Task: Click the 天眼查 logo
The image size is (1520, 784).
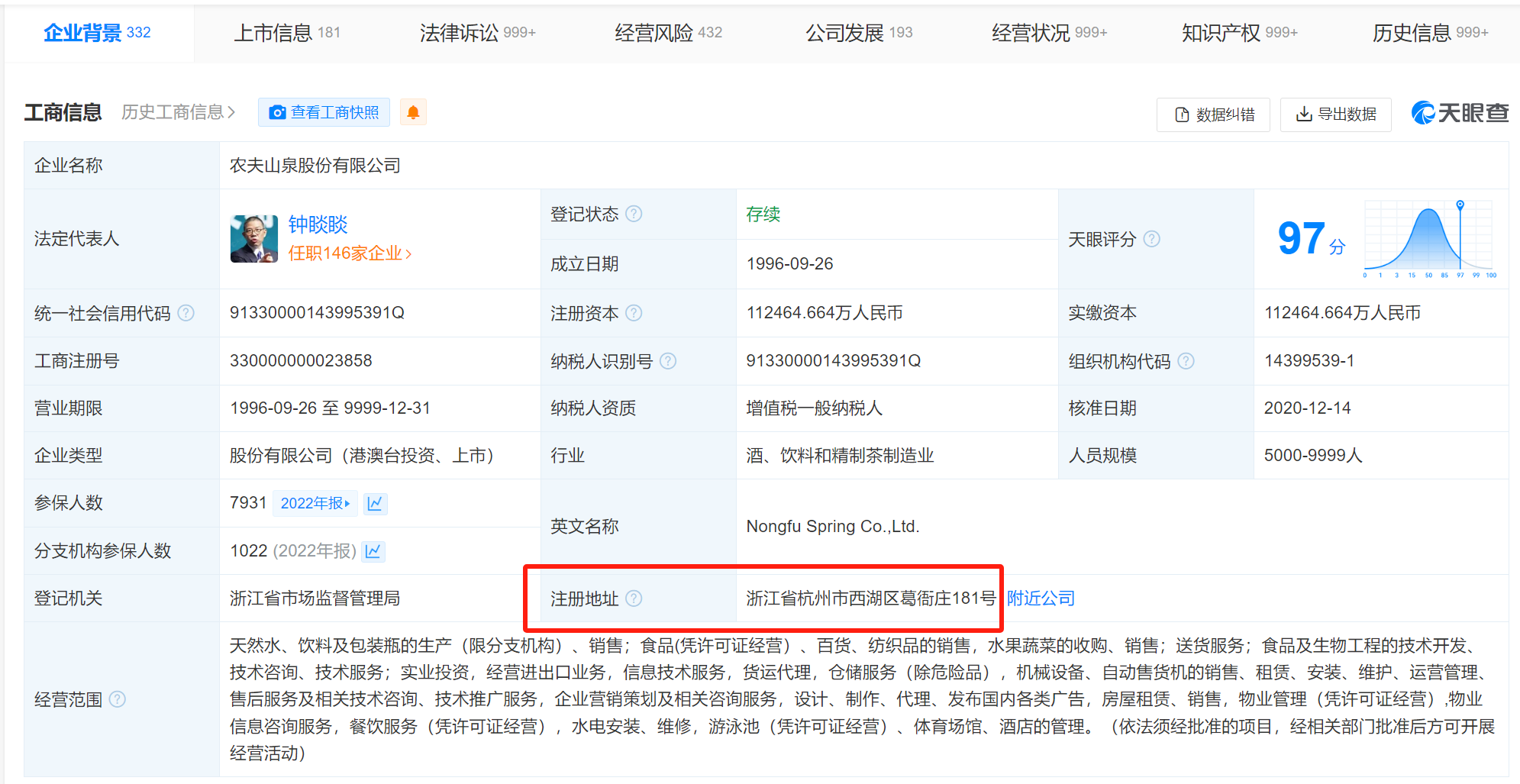Action: 1460,113
